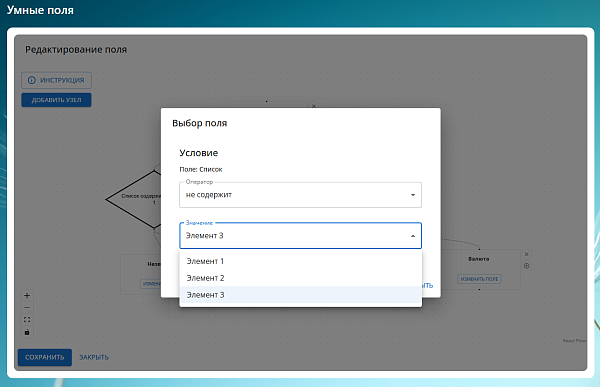Image resolution: width=600 pixels, height=387 pixels.
Task: Collapse the Значение dropdown arrow
Action: coord(413,236)
